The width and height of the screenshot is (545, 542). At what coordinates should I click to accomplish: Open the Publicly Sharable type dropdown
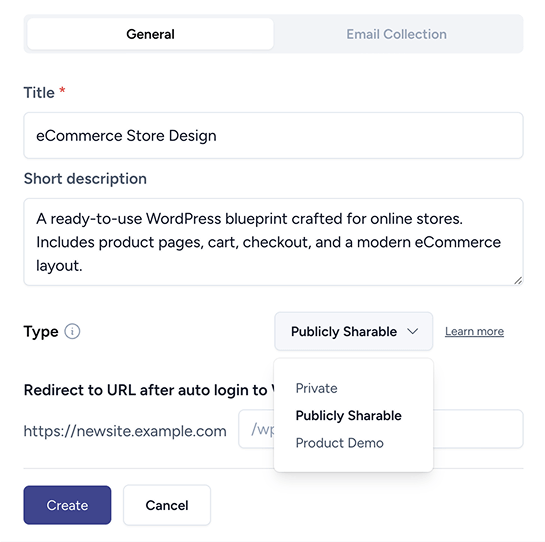click(x=353, y=331)
